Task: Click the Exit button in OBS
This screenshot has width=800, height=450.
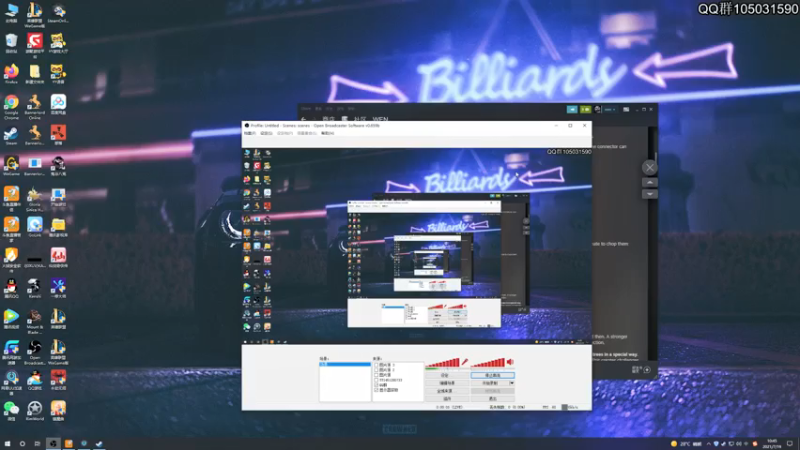Action: tap(492, 398)
